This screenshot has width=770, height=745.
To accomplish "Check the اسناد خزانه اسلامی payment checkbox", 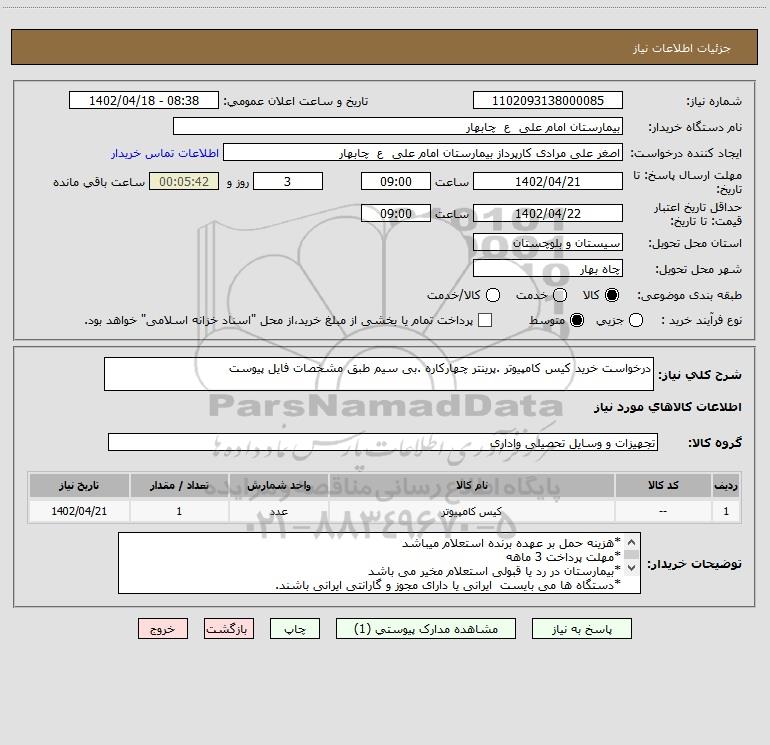I will tap(485, 321).
